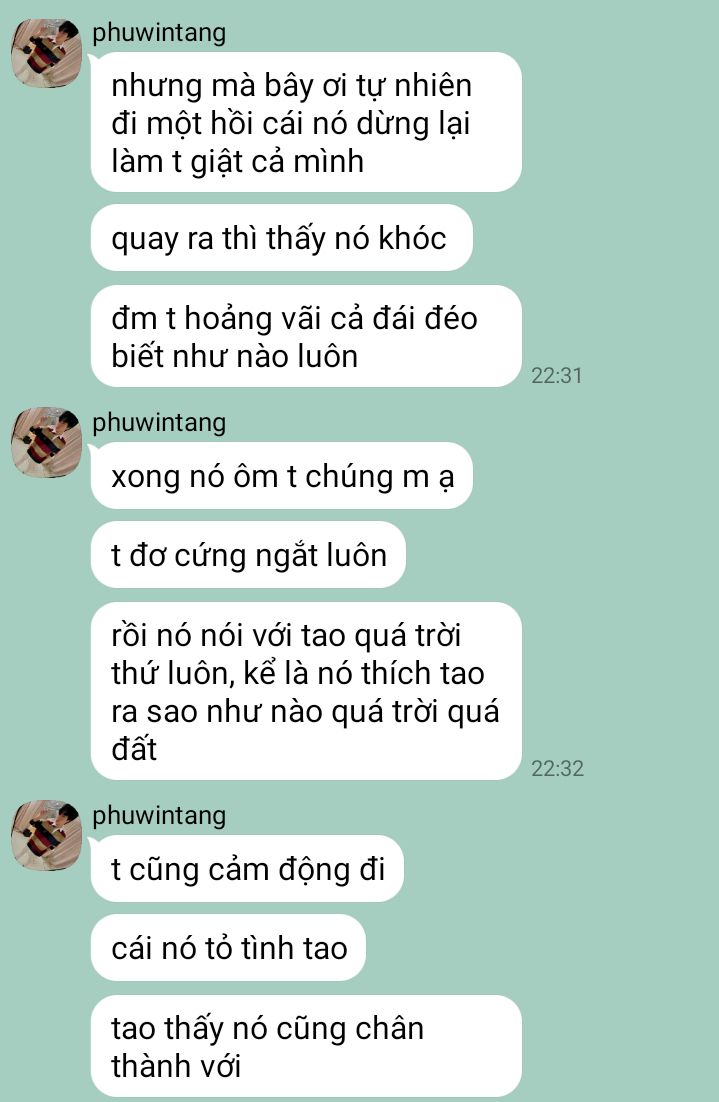
Task: Select the message 'xong nó ôm t chúng m ạ'
Action: (281, 476)
